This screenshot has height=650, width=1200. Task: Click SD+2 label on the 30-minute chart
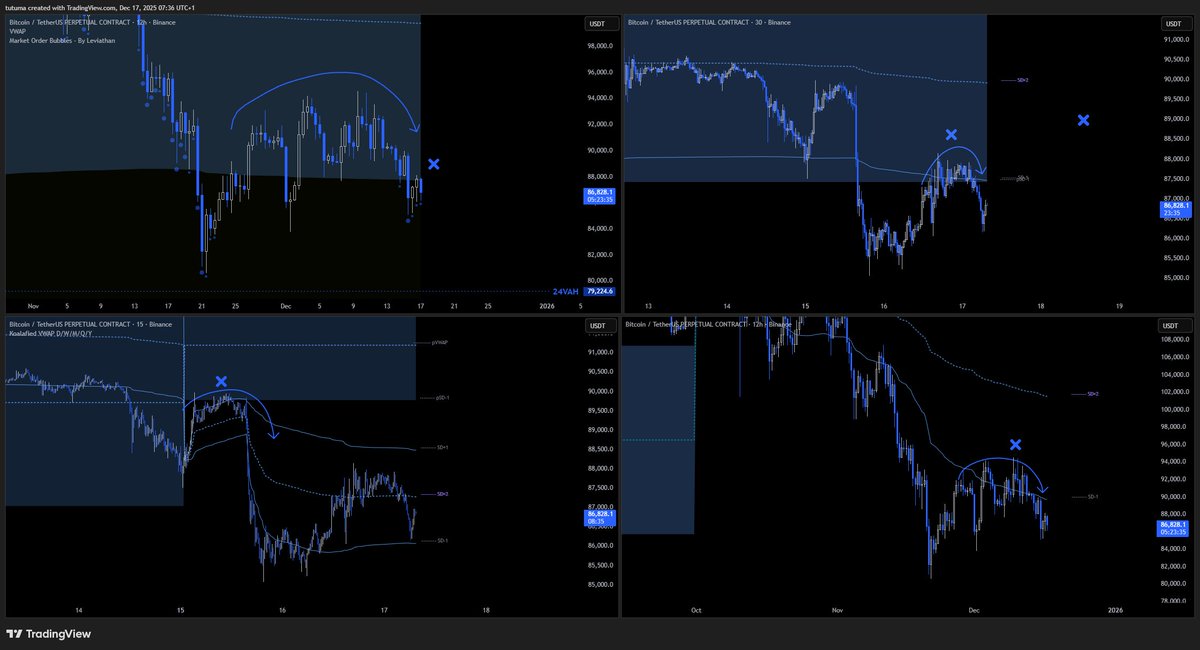click(1022, 80)
